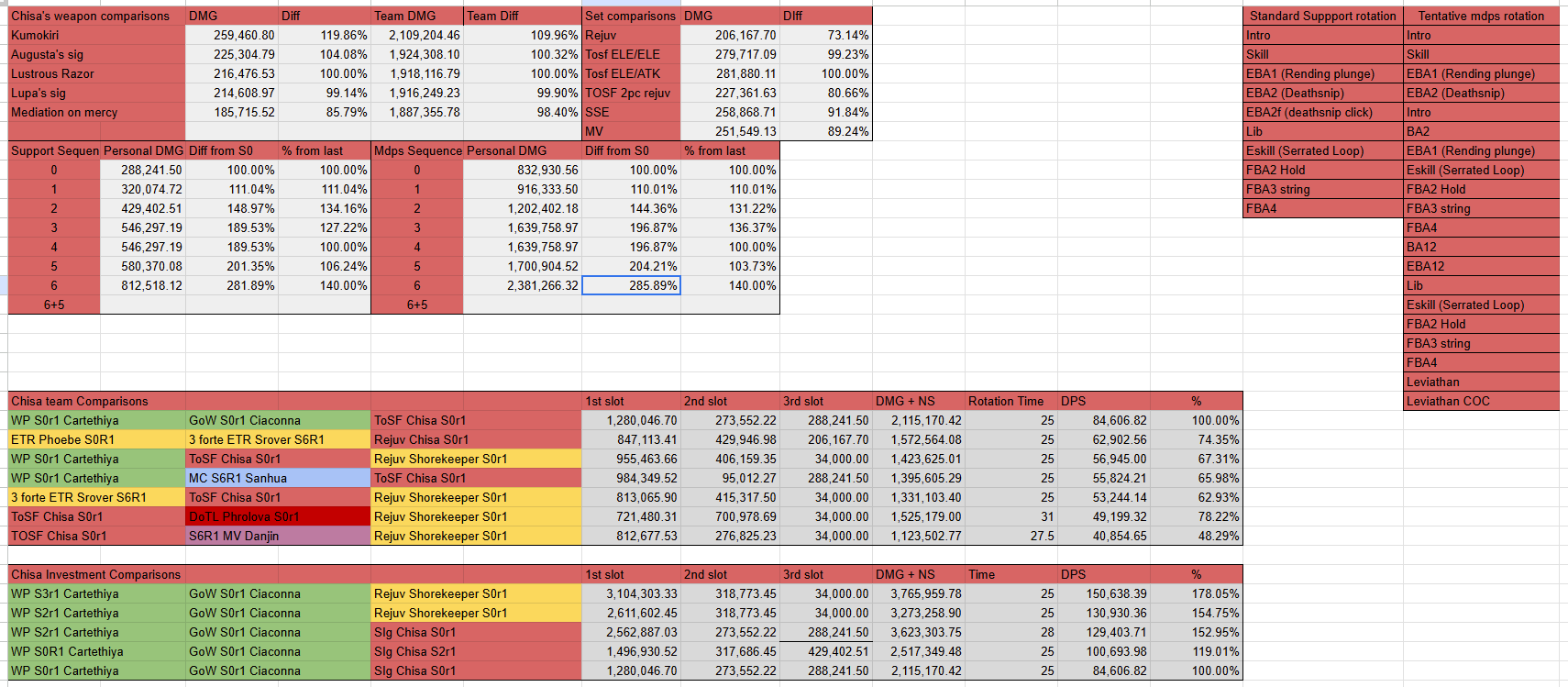Click the 62,902.56 DPS cell
Viewport: 1568px width, 687px height.
(x=1104, y=439)
